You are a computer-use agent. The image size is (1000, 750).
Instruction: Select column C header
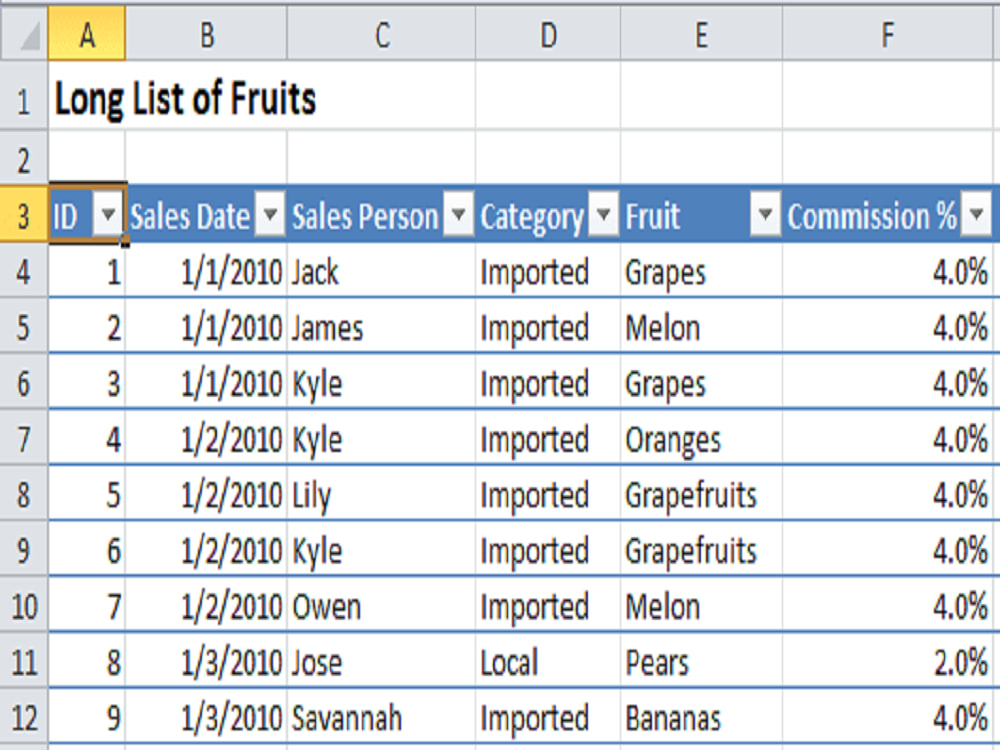(381, 36)
